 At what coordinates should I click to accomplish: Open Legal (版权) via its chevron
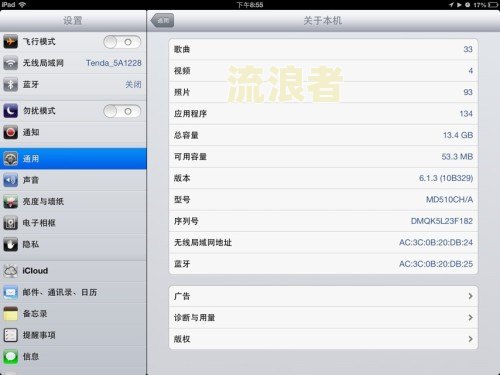pyautogui.click(x=470, y=339)
